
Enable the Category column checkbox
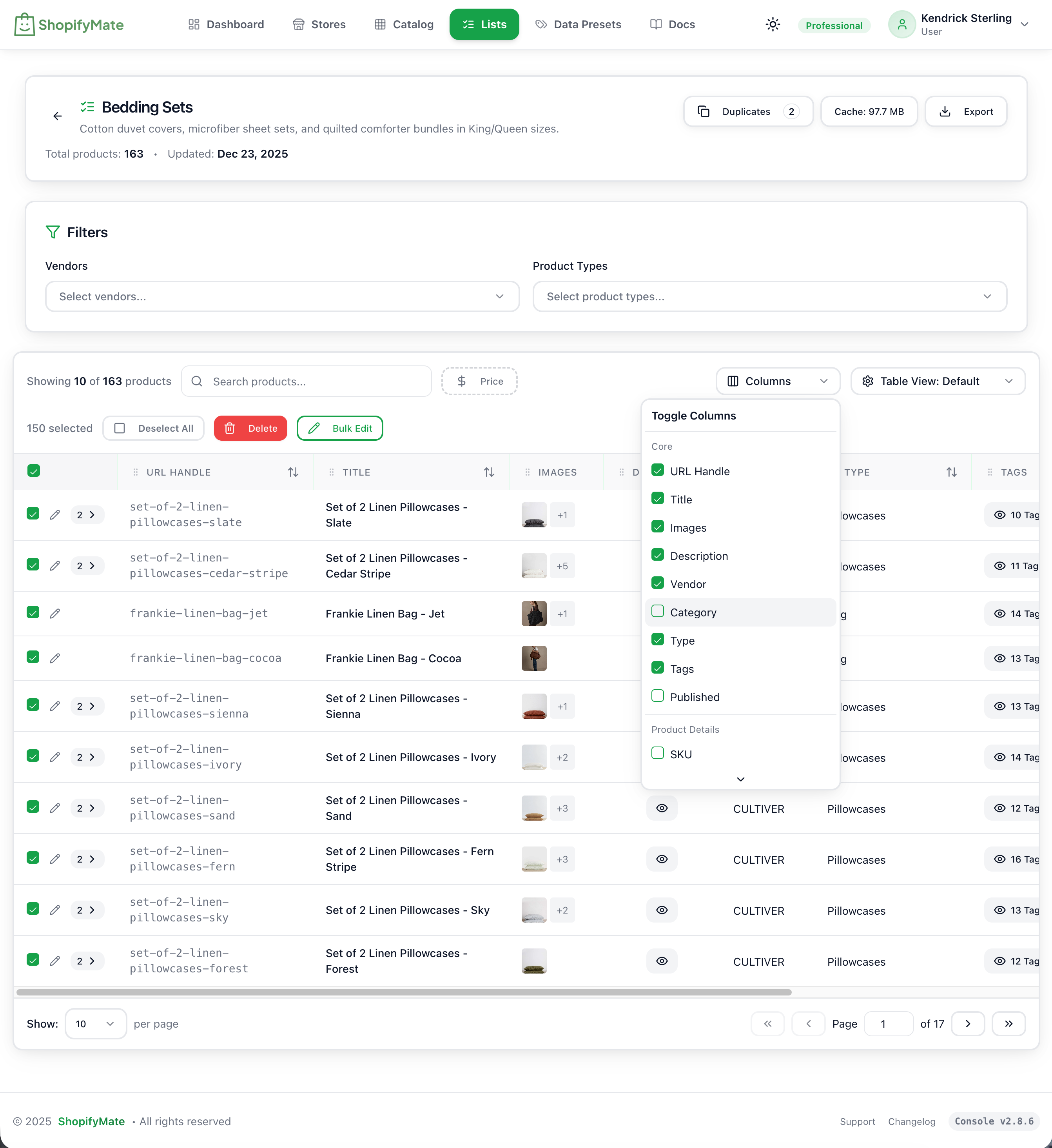pyautogui.click(x=658, y=612)
